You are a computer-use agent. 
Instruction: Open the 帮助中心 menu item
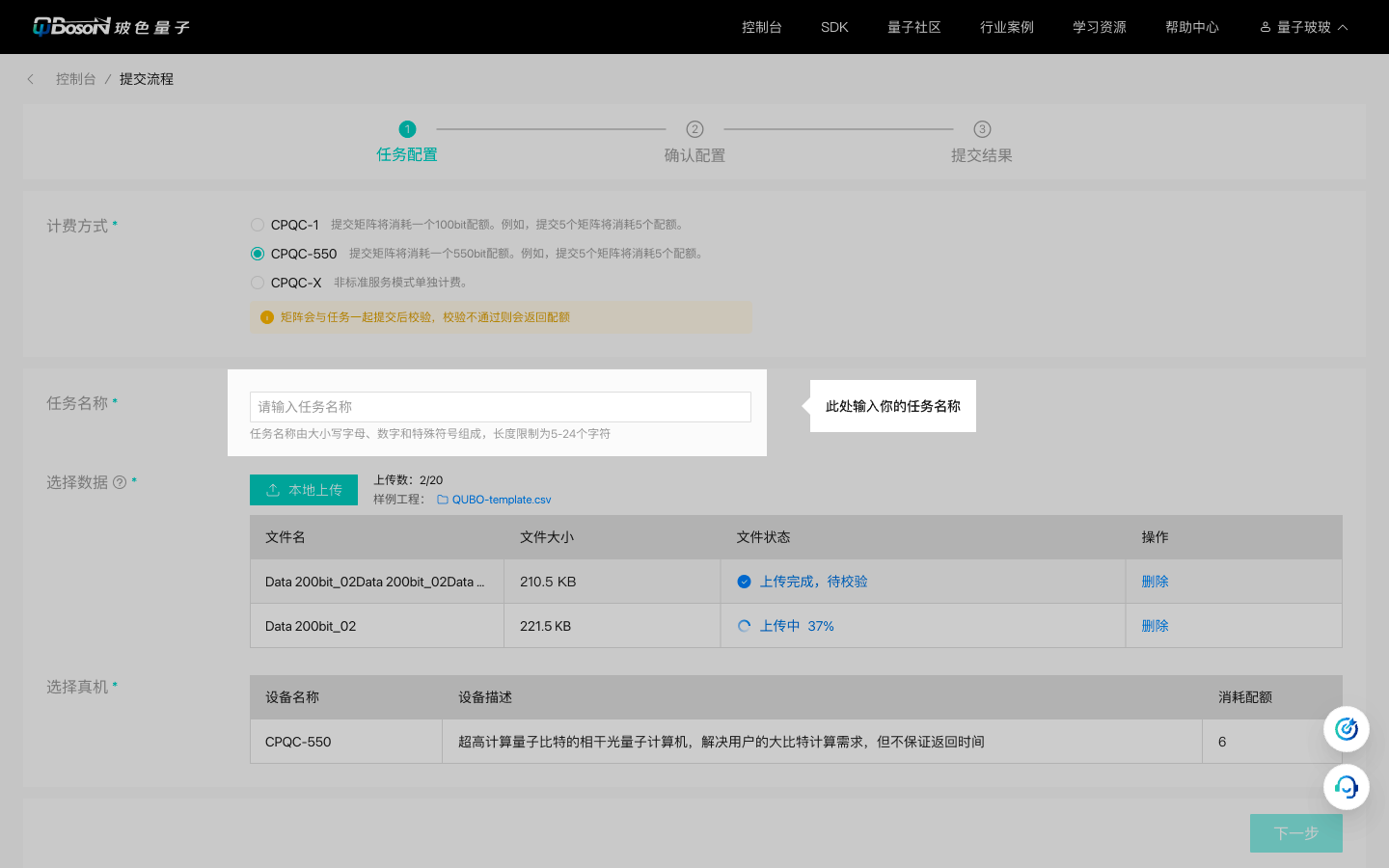[x=1192, y=27]
